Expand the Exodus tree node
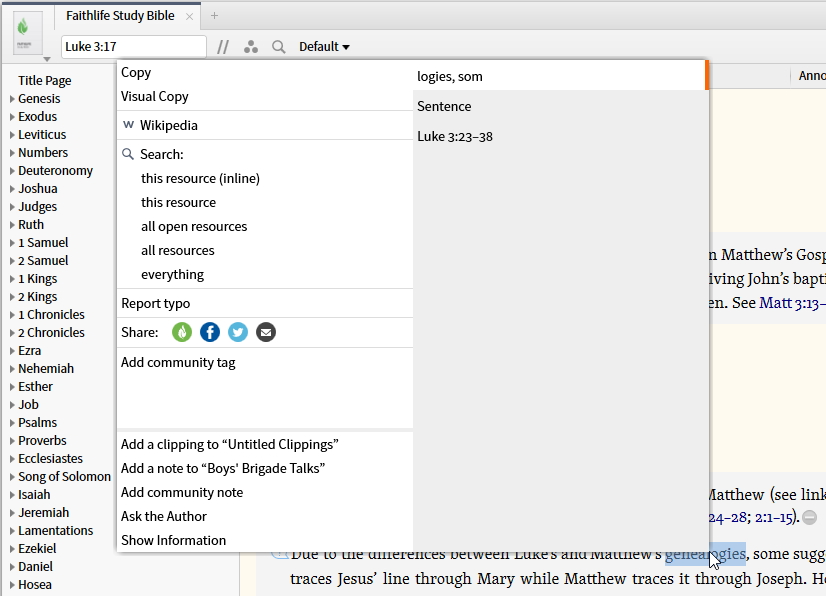The height and width of the screenshot is (596, 826). [12, 116]
